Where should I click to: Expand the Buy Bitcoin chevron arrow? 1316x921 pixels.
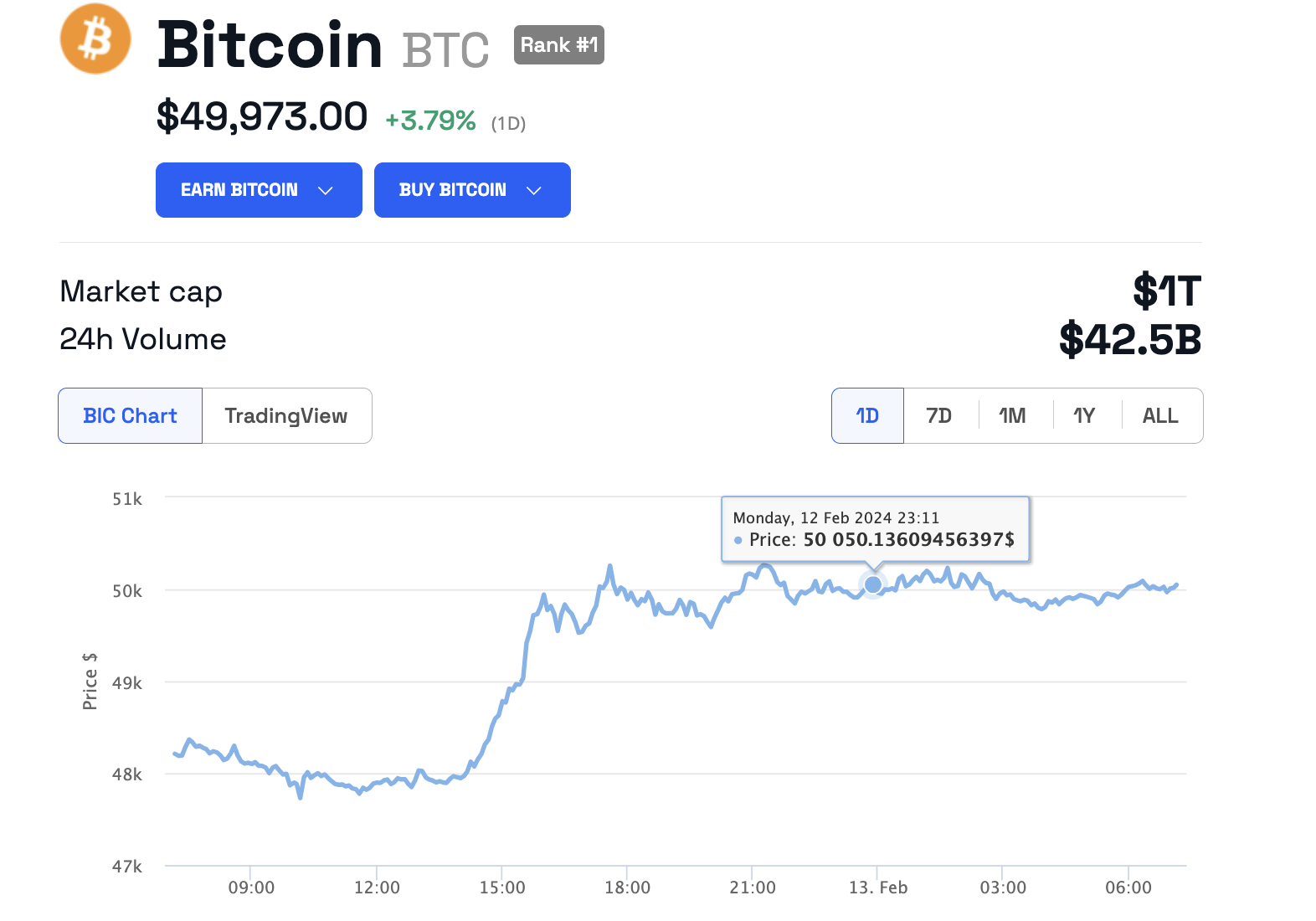533,191
